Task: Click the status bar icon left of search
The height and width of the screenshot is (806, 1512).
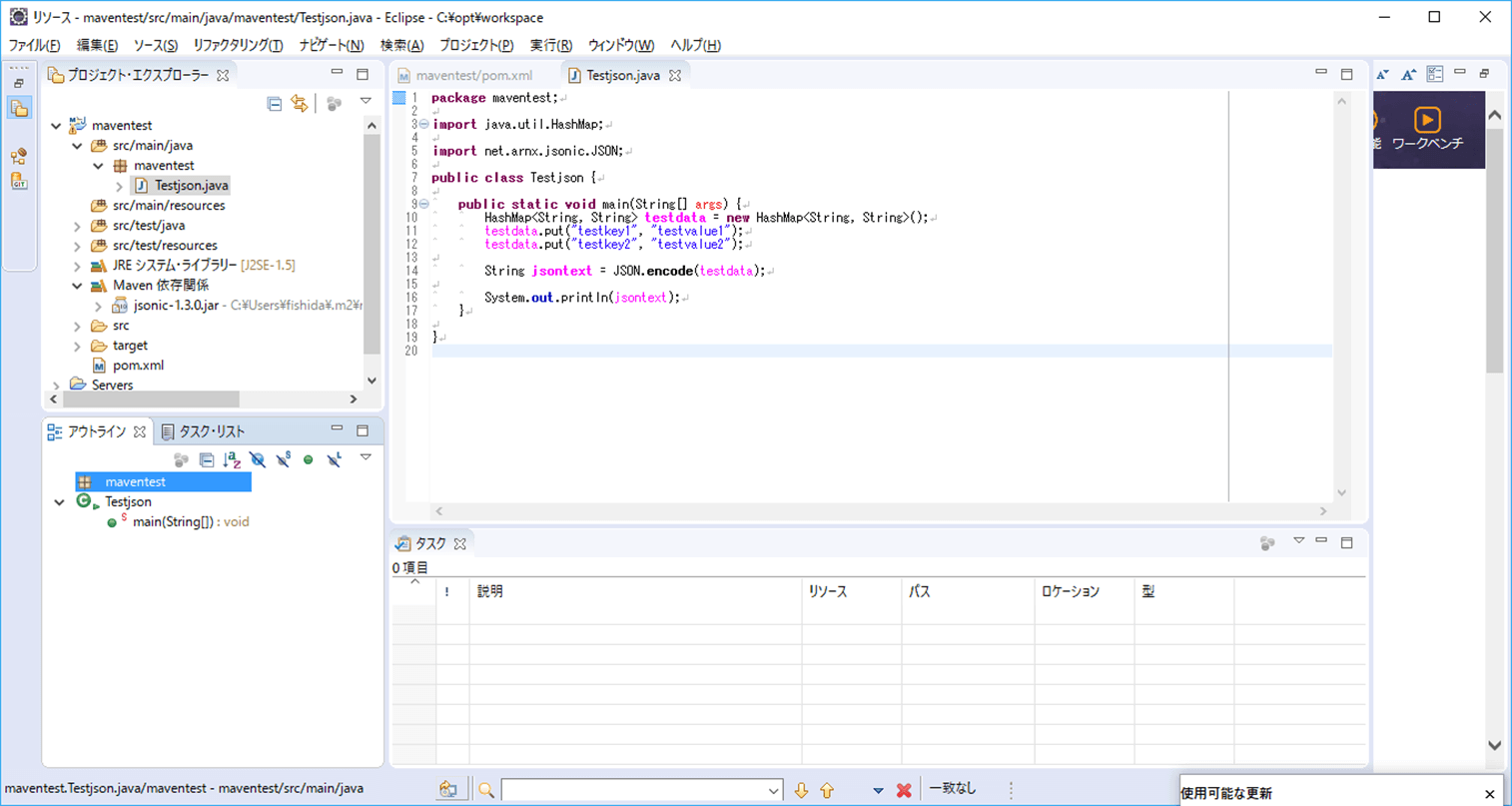Action: pyautogui.click(x=448, y=790)
